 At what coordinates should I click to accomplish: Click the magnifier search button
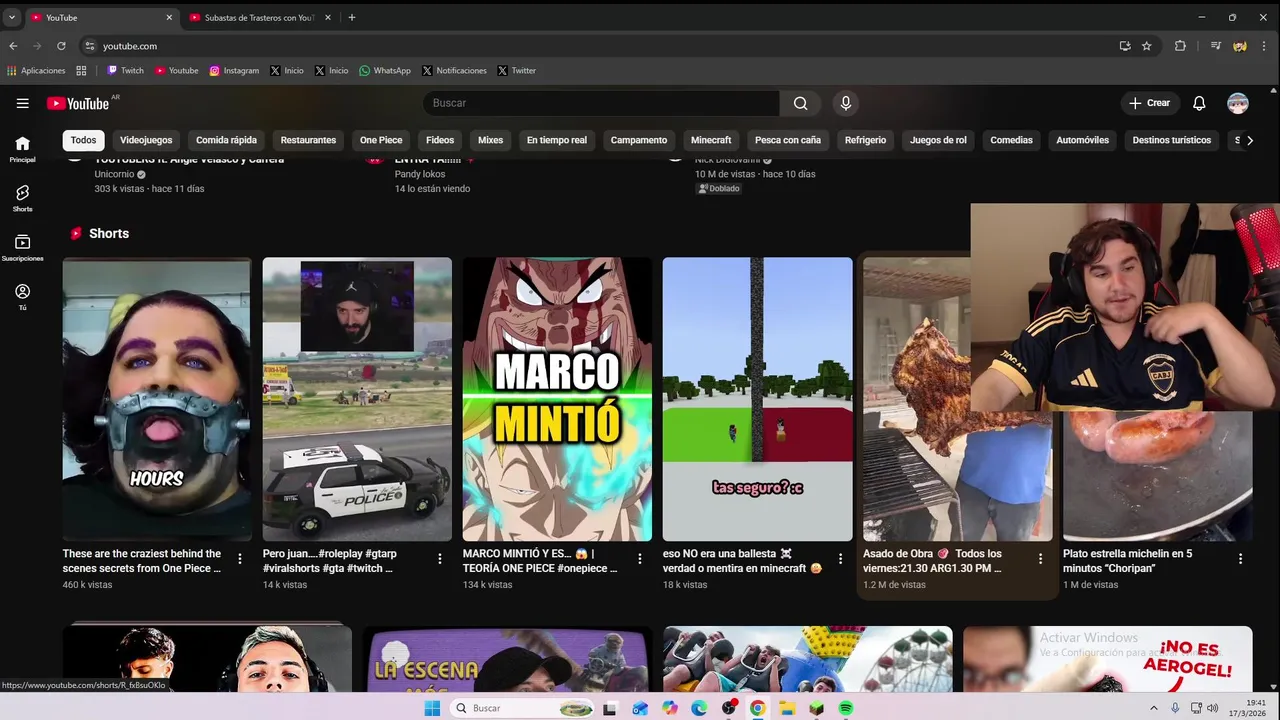(x=800, y=103)
